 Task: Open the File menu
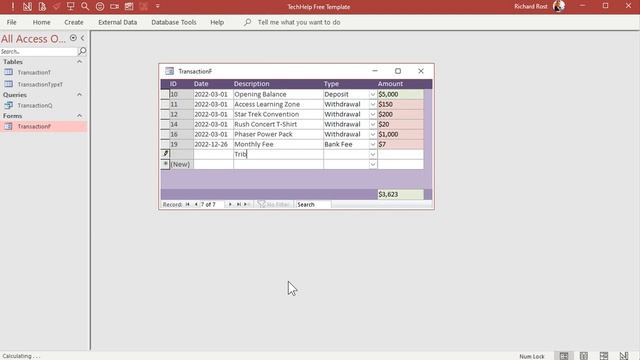(x=11, y=22)
